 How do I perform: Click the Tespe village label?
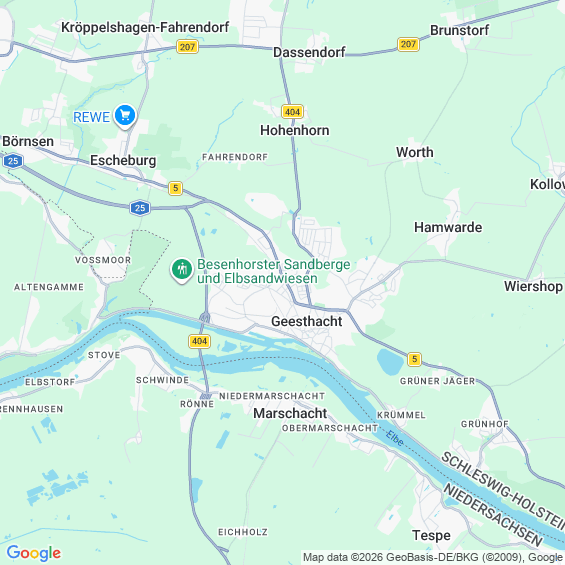click(431, 535)
